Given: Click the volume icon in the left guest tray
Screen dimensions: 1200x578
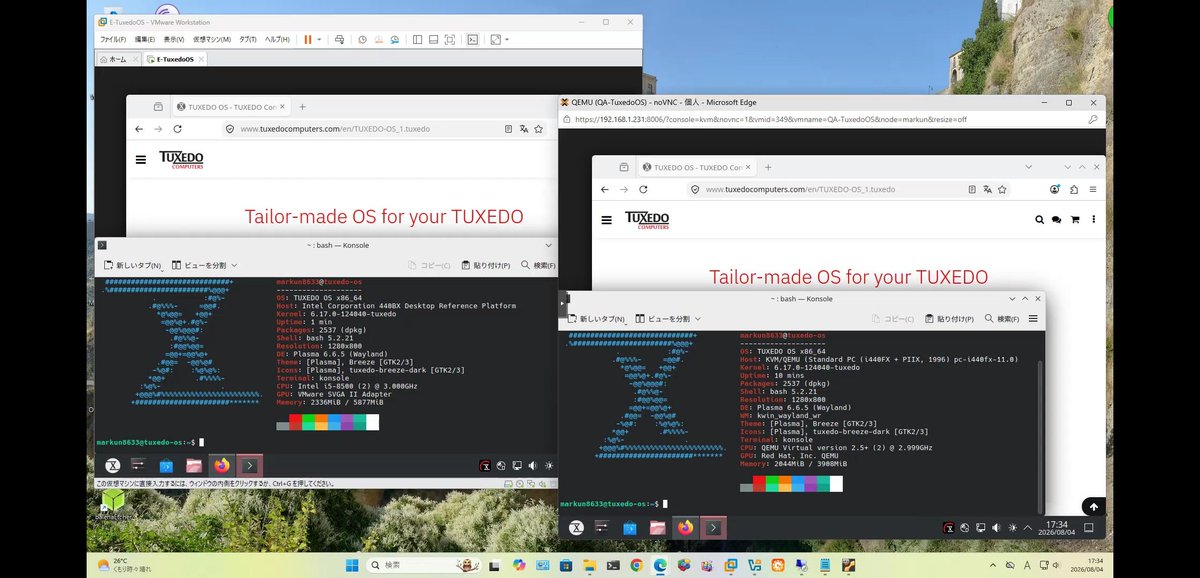Looking at the screenshot, I should click(x=533, y=465).
